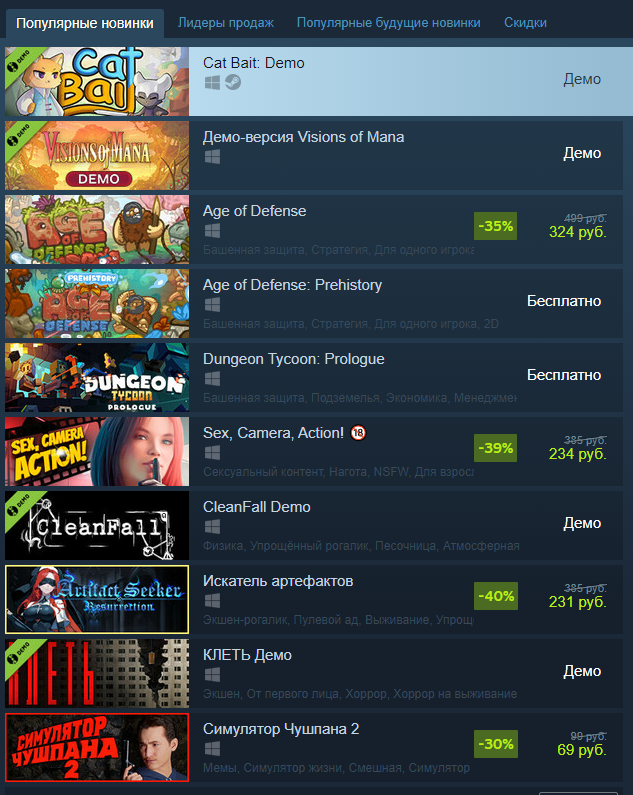Click Windows icon under CleanFall Demo
633x795 pixels.
pyautogui.click(x=212, y=527)
